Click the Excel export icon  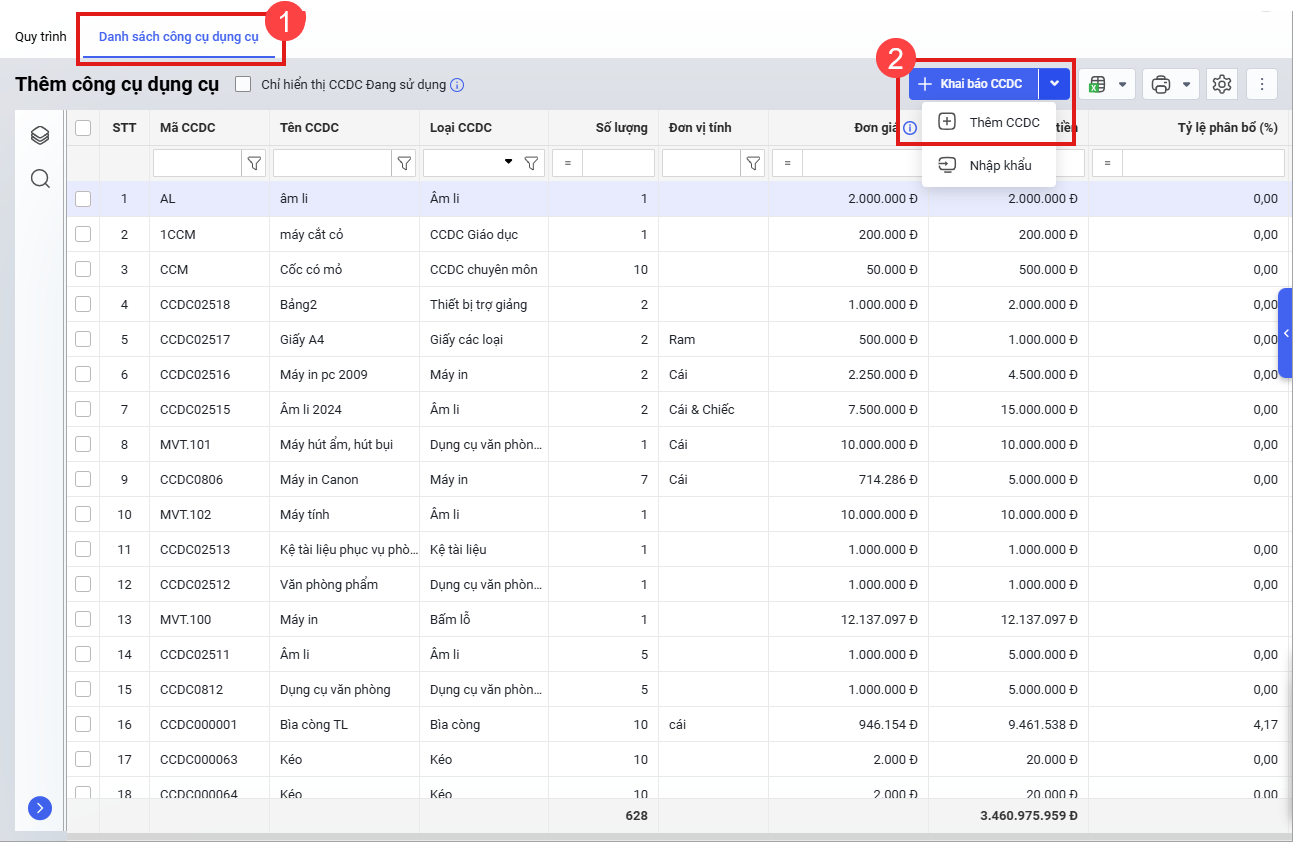pyautogui.click(x=1097, y=84)
